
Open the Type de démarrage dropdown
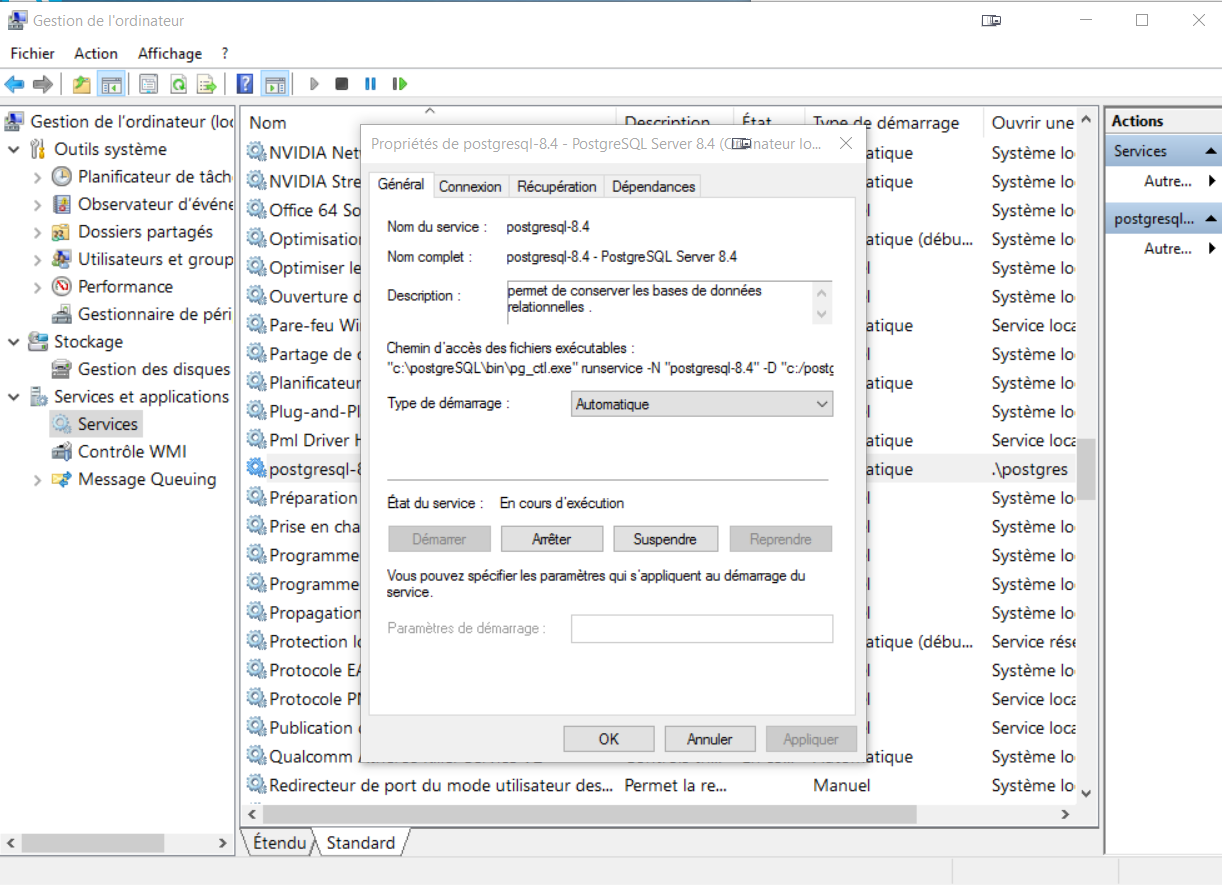pyautogui.click(x=702, y=404)
